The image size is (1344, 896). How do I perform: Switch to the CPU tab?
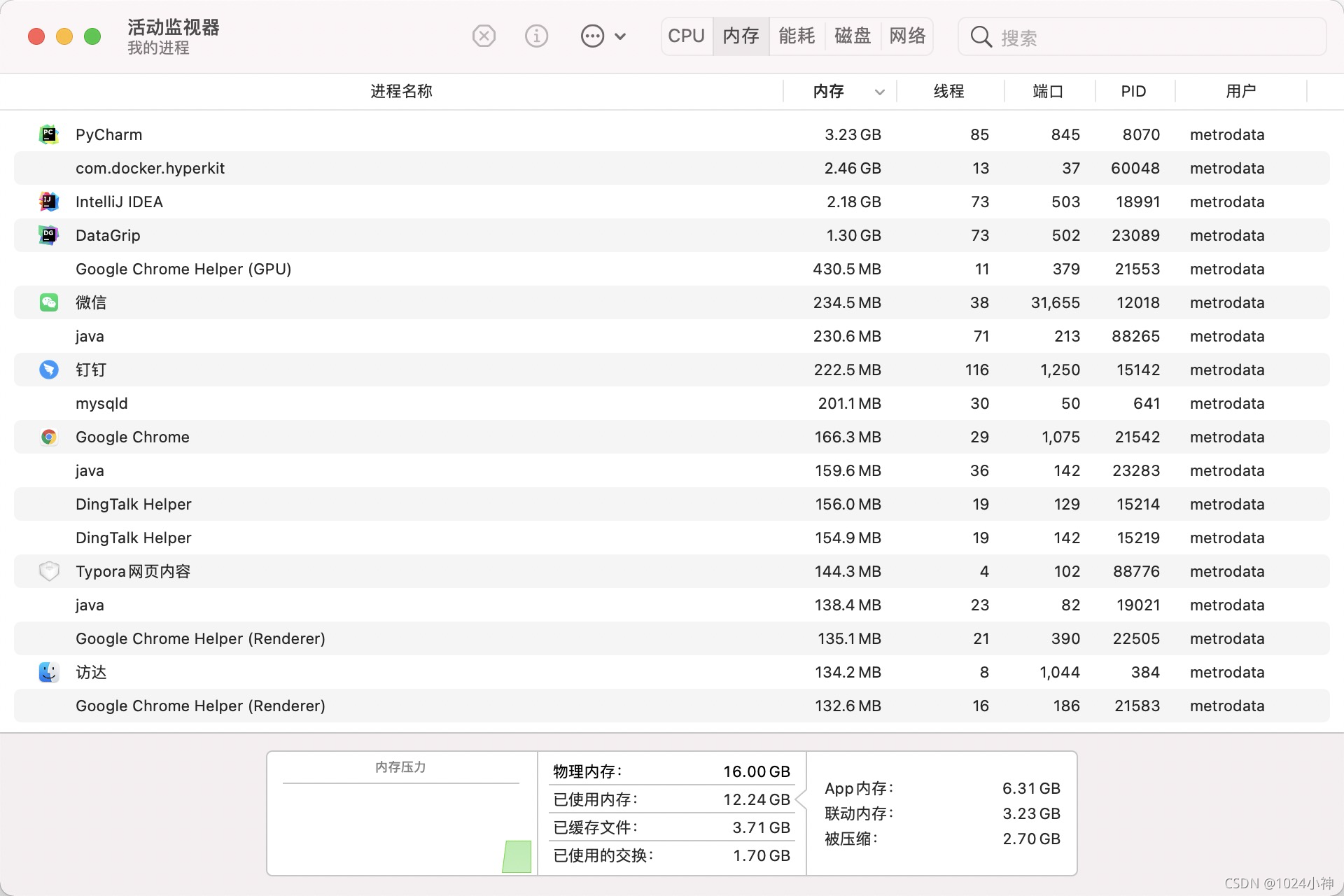pyautogui.click(x=686, y=36)
